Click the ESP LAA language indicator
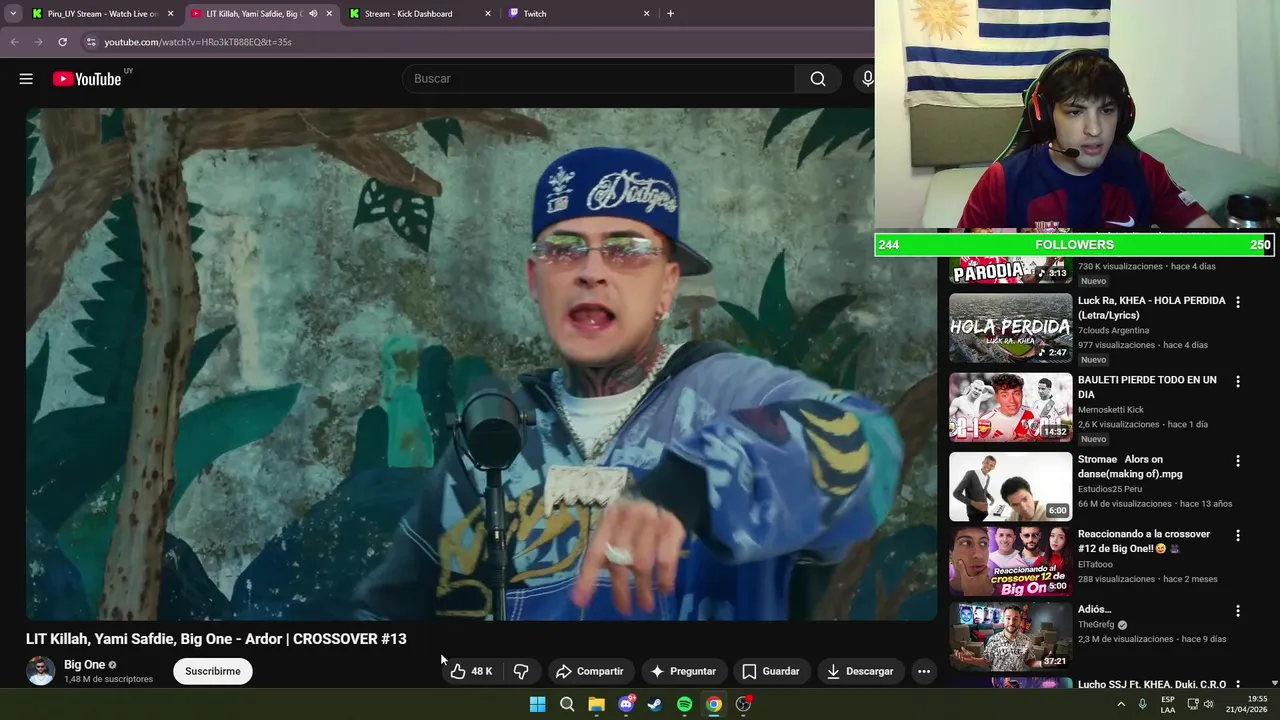The height and width of the screenshot is (720, 1280). (x=1168, y=704)
